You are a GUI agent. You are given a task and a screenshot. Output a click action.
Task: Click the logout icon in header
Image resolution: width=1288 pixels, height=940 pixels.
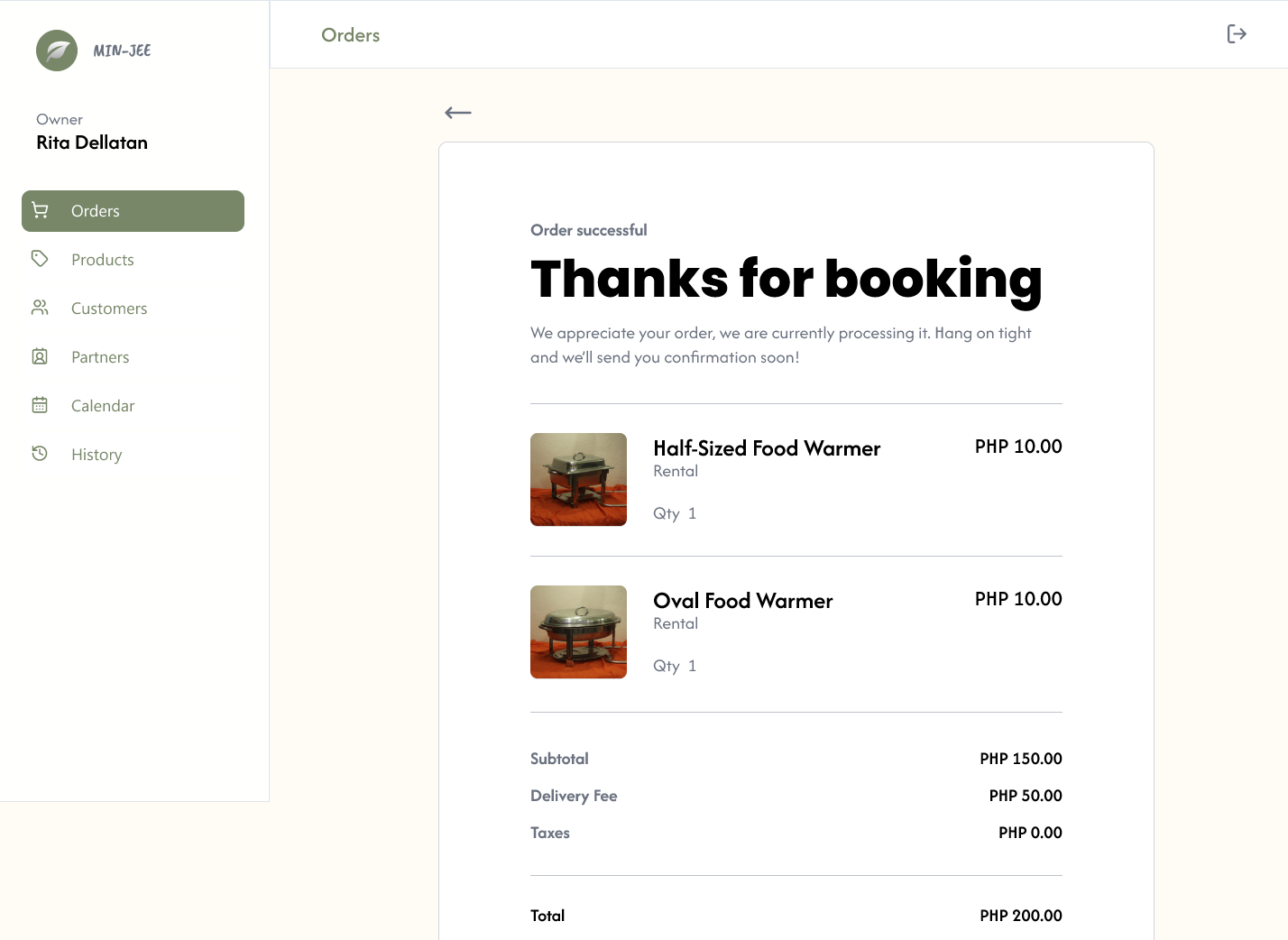[x=1237, y=34]
